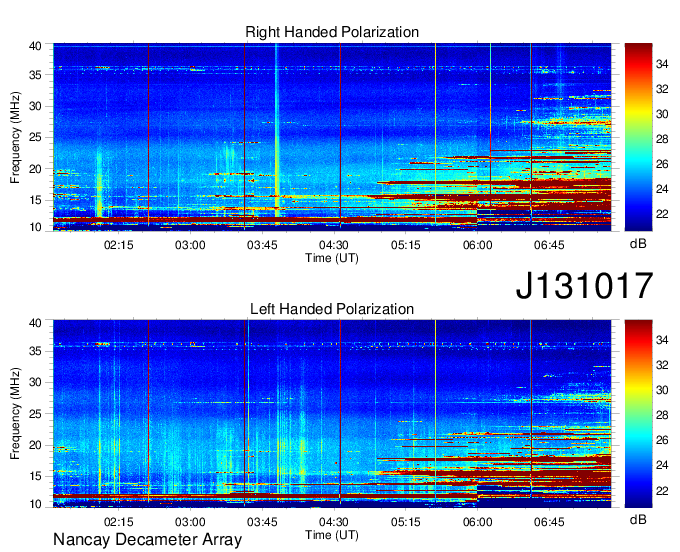Click the 35 MHz tick on the Right Handed plot
The width and height of the screenshot is (680, 552).
(35, 75)
